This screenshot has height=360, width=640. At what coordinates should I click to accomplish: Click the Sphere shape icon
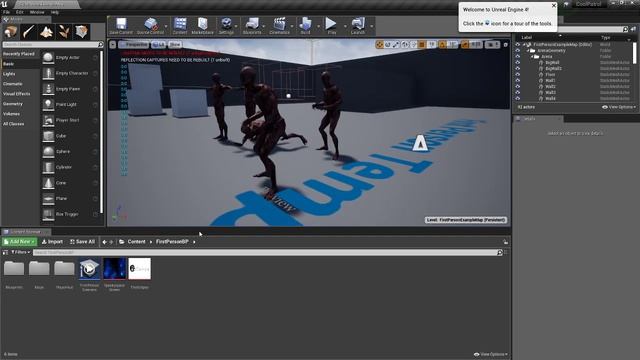(48, 151)
